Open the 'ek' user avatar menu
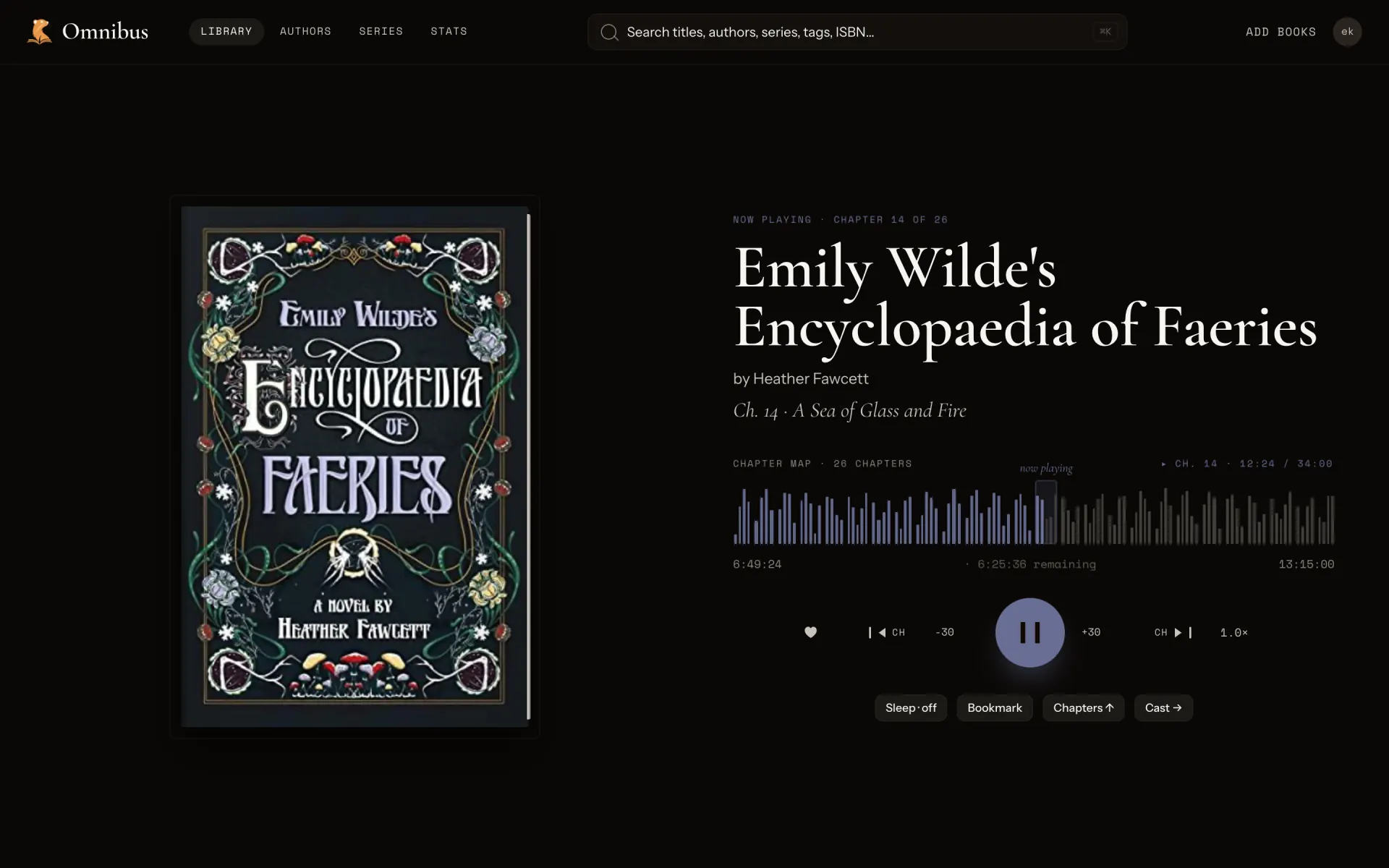Image resolution: width=1389 pixels, height=868 pixels. pyautogui.click(x=1347, y=32)
